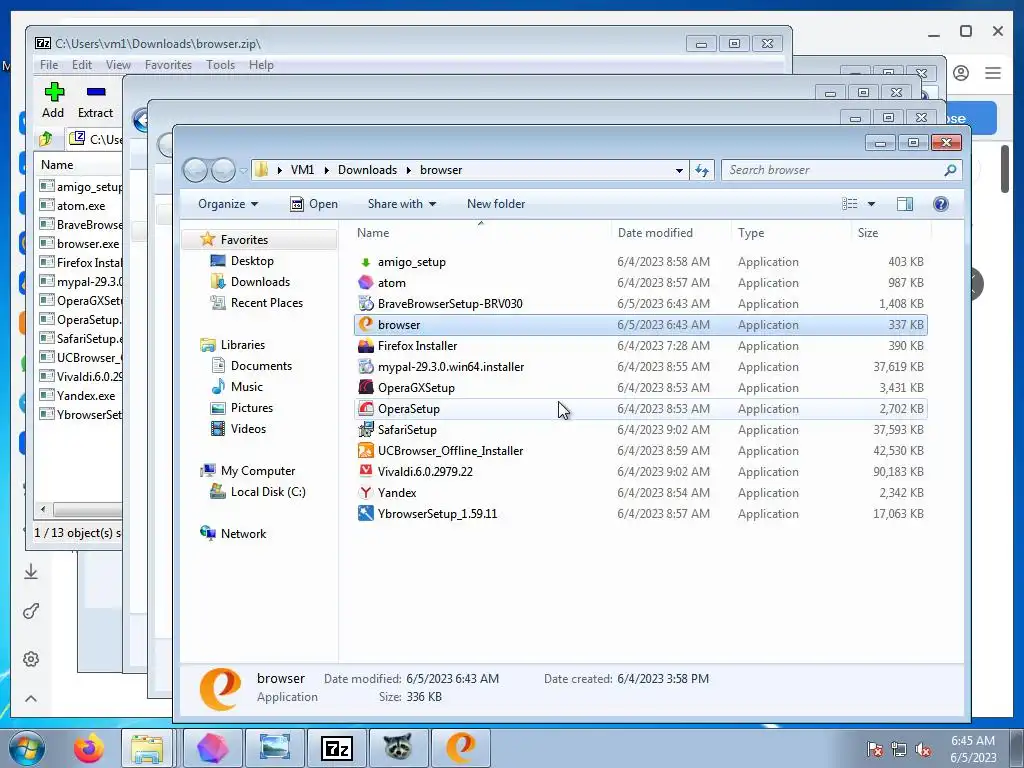Open the File menu in 7-Zip
Viewport: 1024px width, 768px height.
click(x=49, y=65)
